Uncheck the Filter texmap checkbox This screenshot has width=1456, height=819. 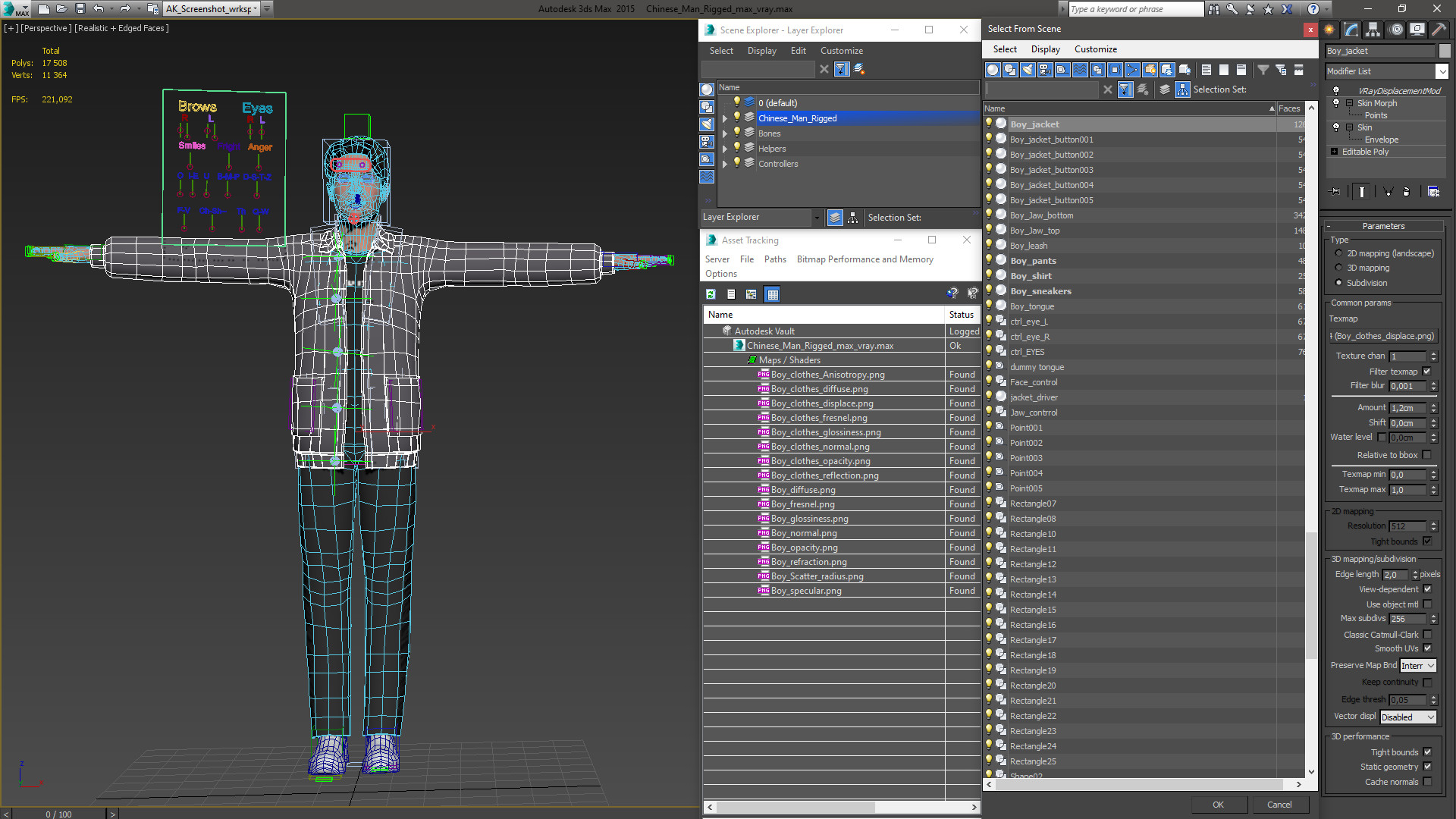click(1427, 372)
